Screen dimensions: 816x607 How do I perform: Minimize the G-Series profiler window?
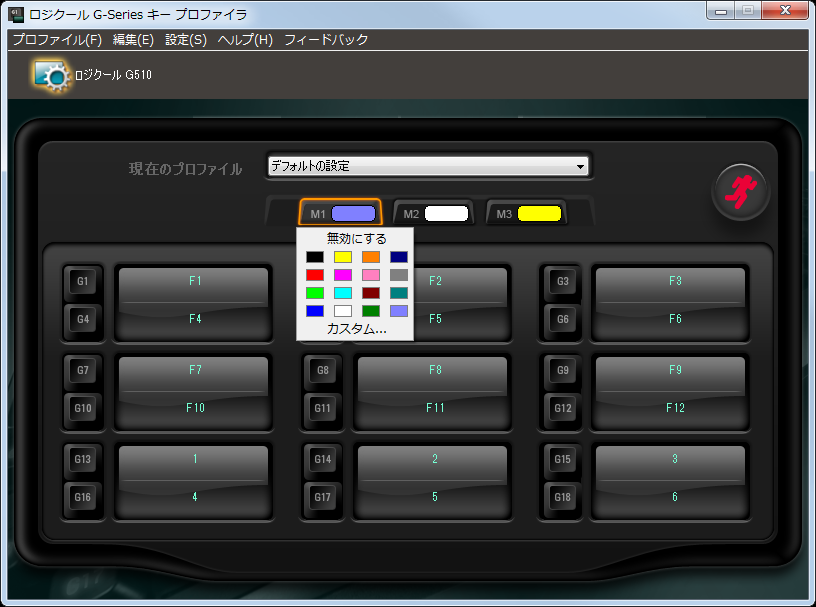pos(721,10)
